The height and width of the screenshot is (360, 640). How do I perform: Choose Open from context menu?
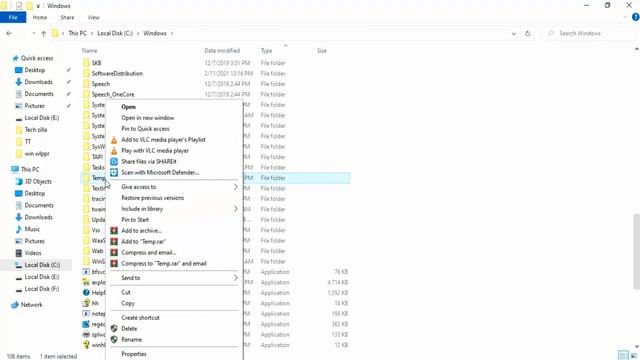(129, 107)
